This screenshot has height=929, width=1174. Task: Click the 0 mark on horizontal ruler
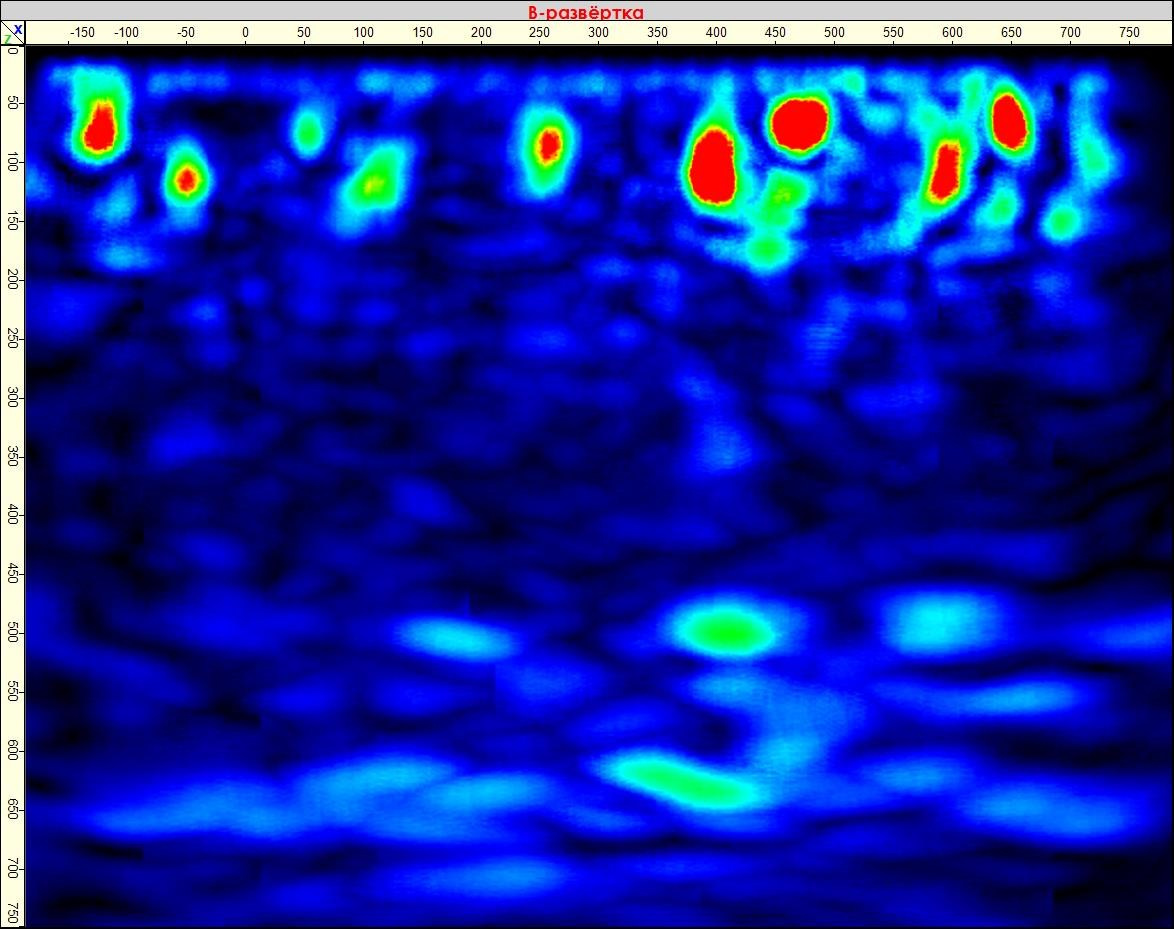pyautogui.click(x=243, y=31)
